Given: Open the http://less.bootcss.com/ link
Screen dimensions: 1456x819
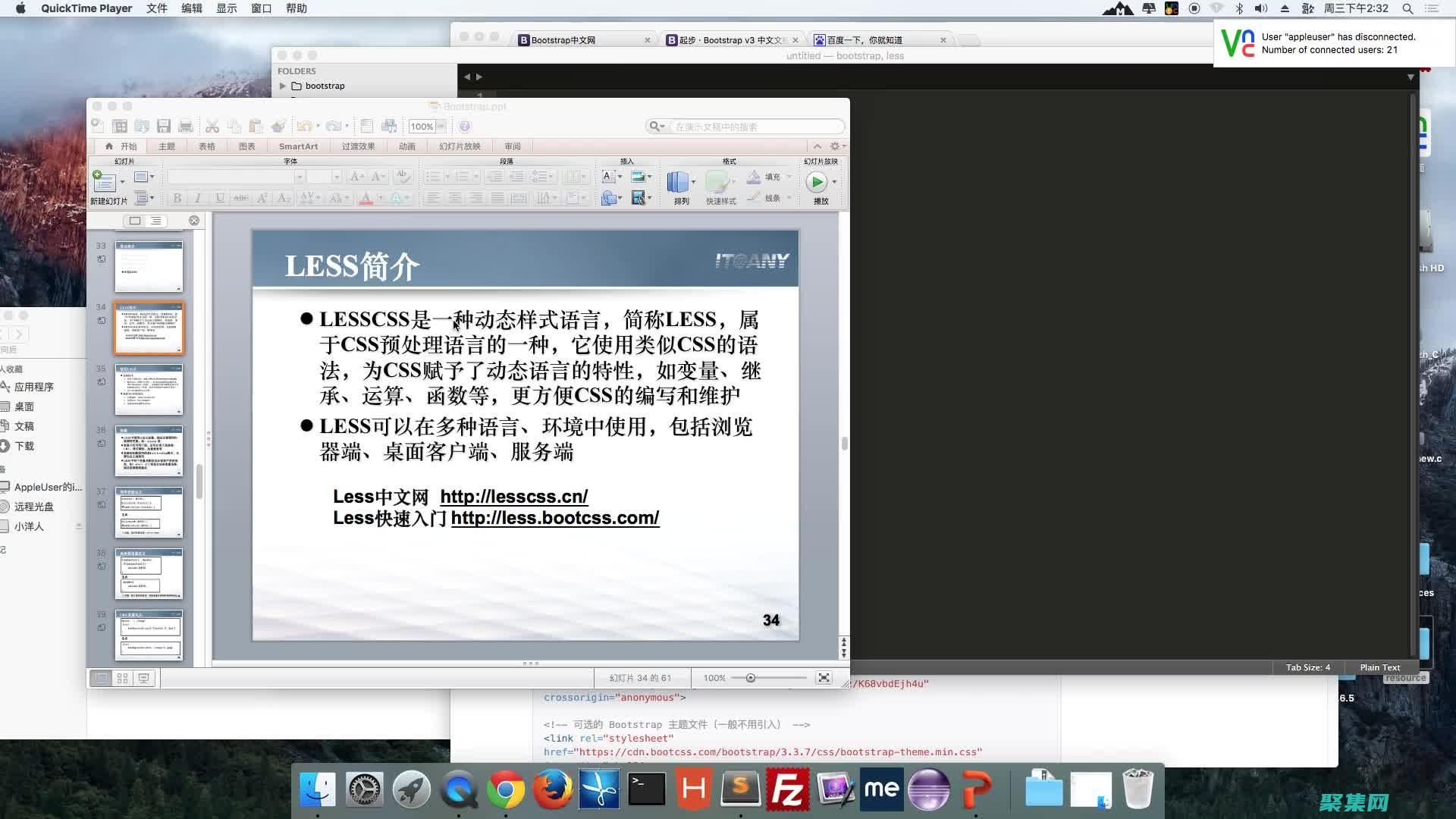Looking at the screenshot, I should [554, 518].
